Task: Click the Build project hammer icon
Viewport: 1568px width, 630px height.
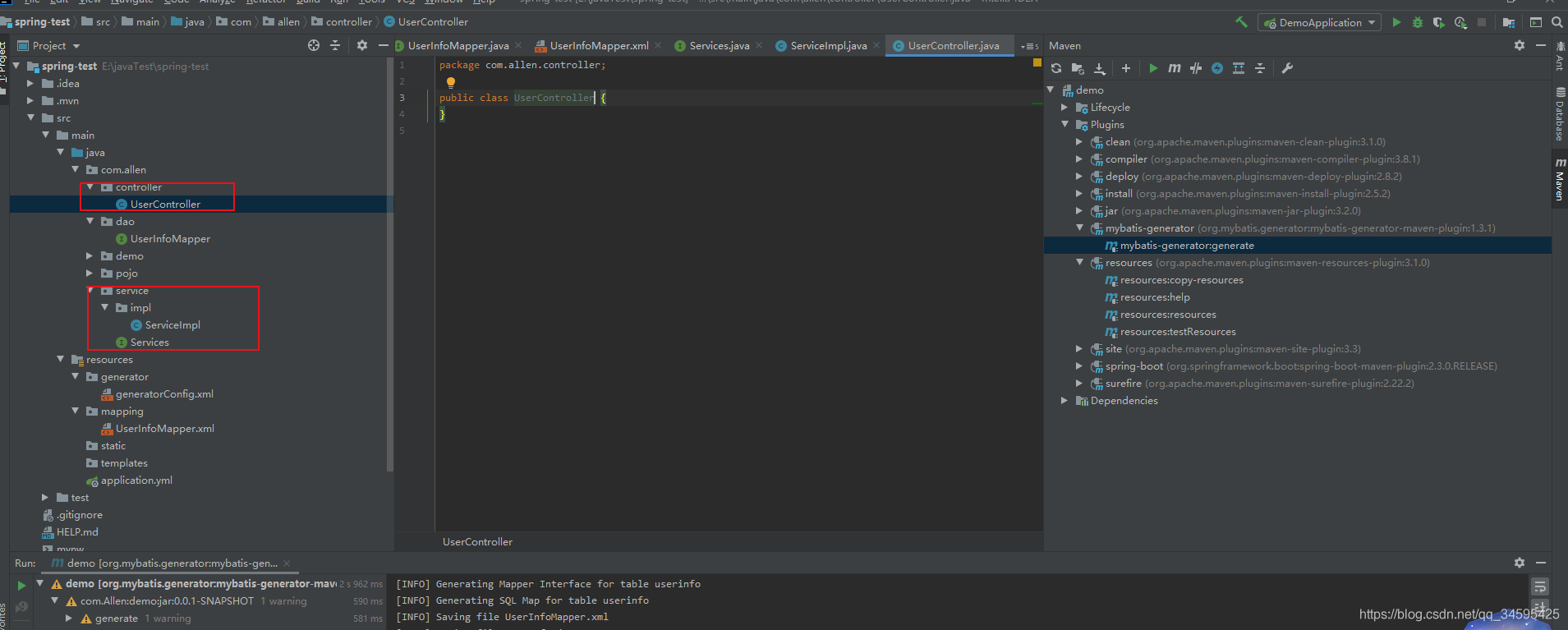Action: [1241, 22]
